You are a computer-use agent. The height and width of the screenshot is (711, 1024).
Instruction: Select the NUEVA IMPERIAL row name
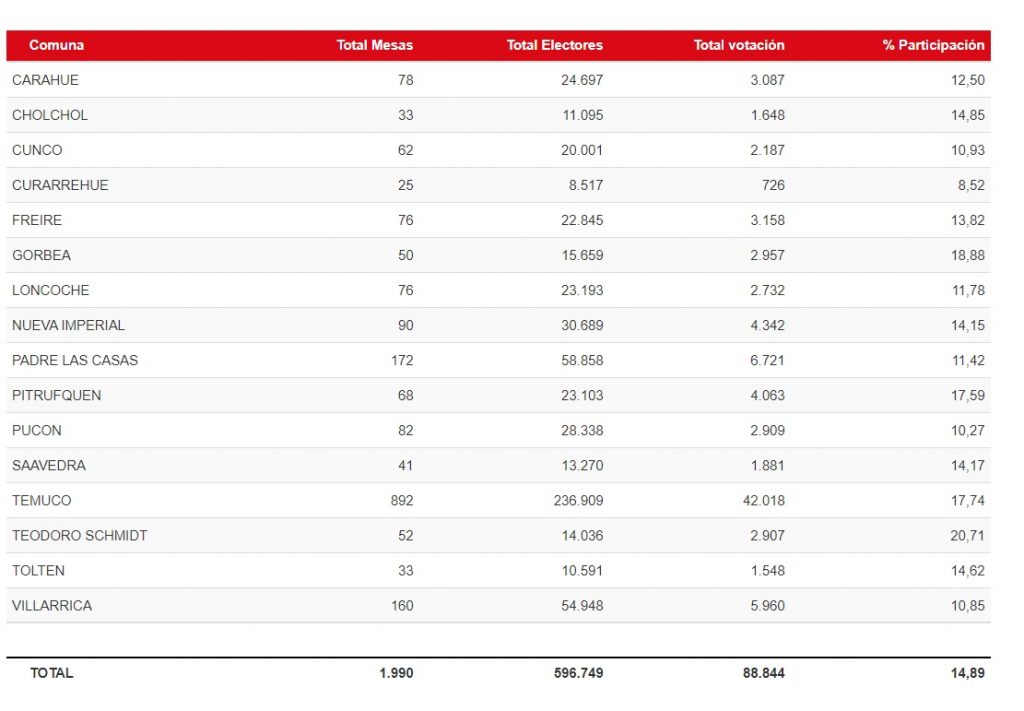(68, 326)
